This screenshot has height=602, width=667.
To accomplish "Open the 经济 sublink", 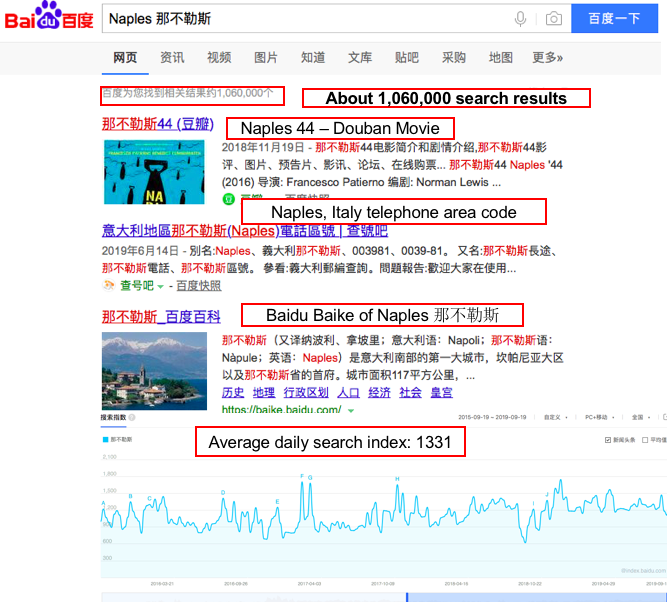I will (x=379, y=392).
